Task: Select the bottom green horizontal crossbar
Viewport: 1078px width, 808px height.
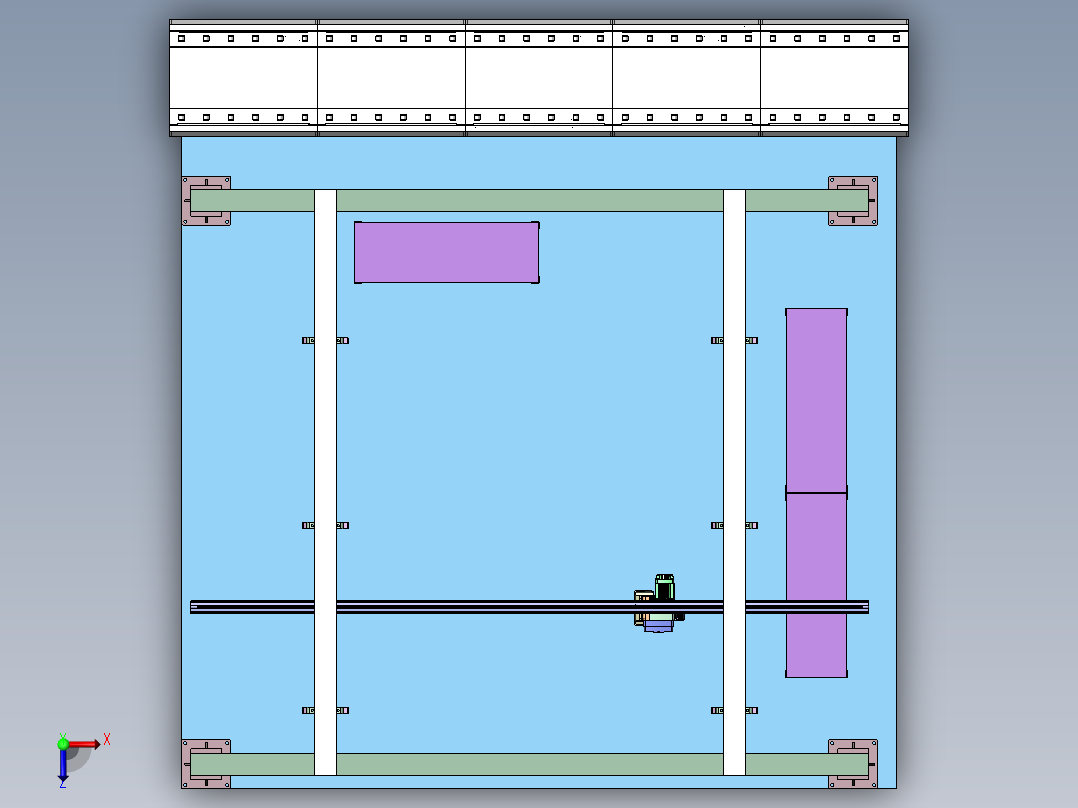Action: click(529, 764)
